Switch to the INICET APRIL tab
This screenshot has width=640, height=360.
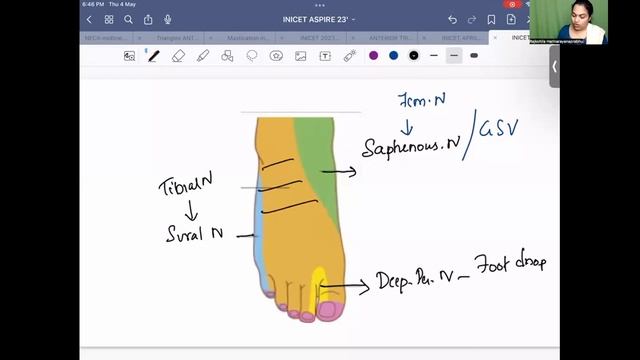tap(461, 38)
